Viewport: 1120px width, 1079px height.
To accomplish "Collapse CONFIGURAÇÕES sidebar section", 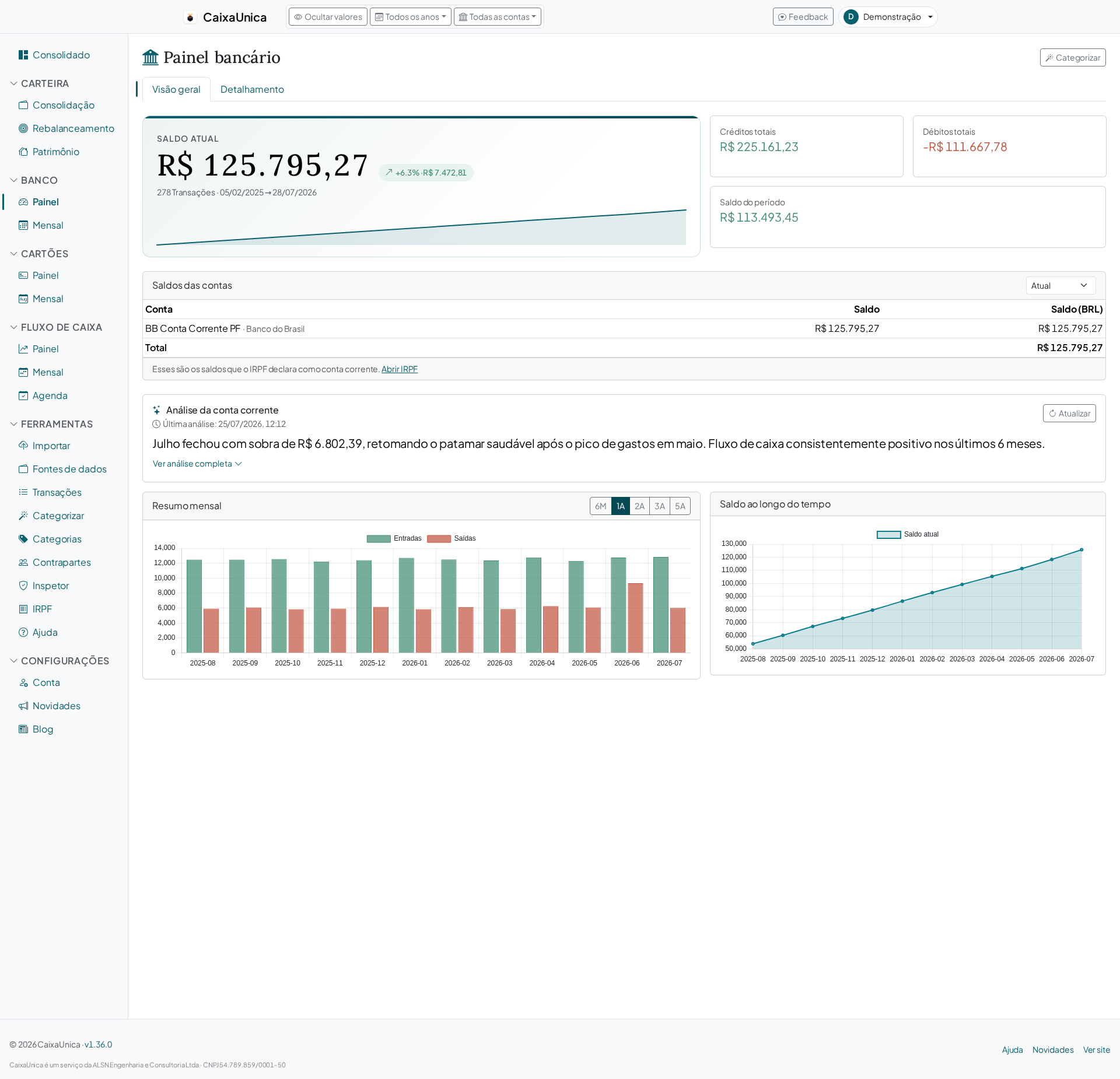I will click(x=60, y=661).
